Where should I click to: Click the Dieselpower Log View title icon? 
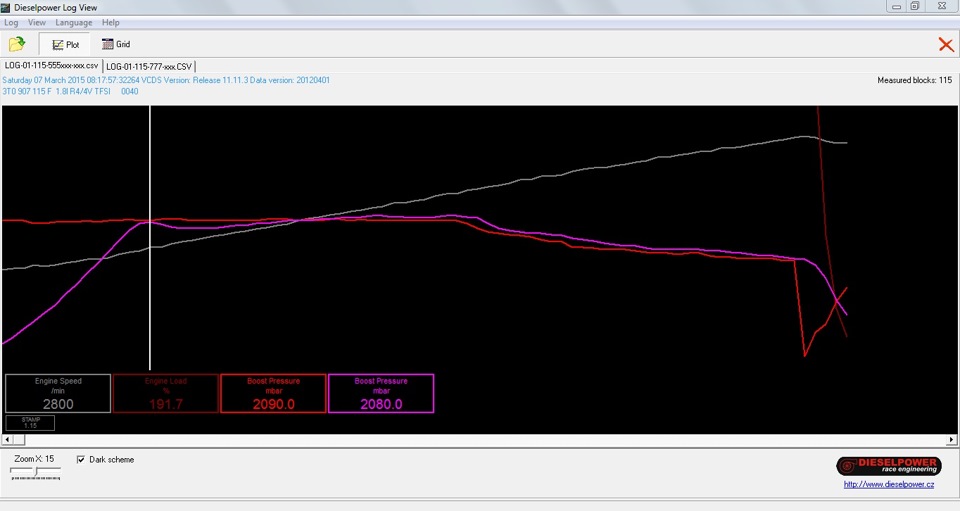click(6, 7)
